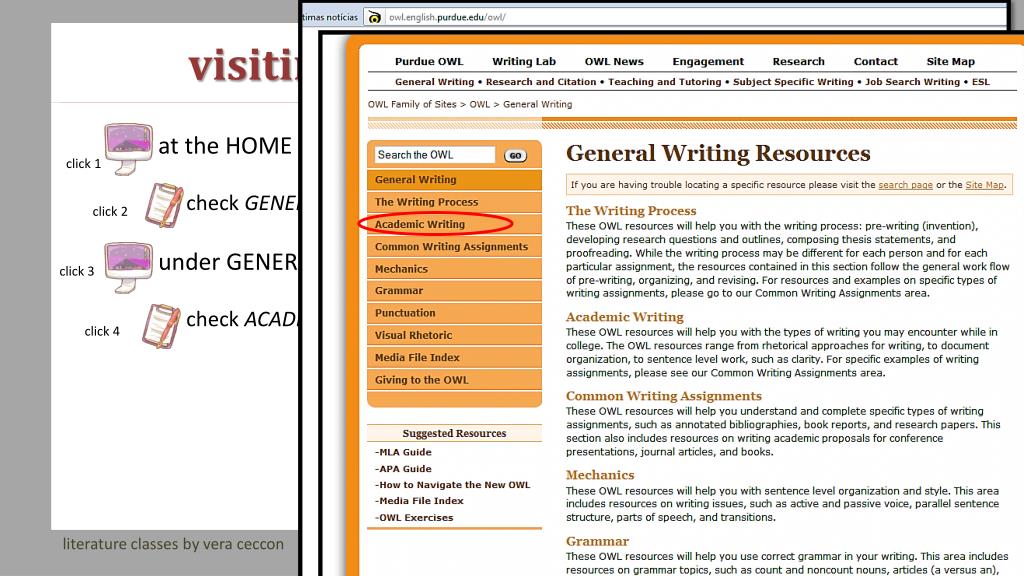Image resolution: width=1024 pixels, height=576 pixels.
Task: Open The Writing Process section heading
Action: coord(631,211)
